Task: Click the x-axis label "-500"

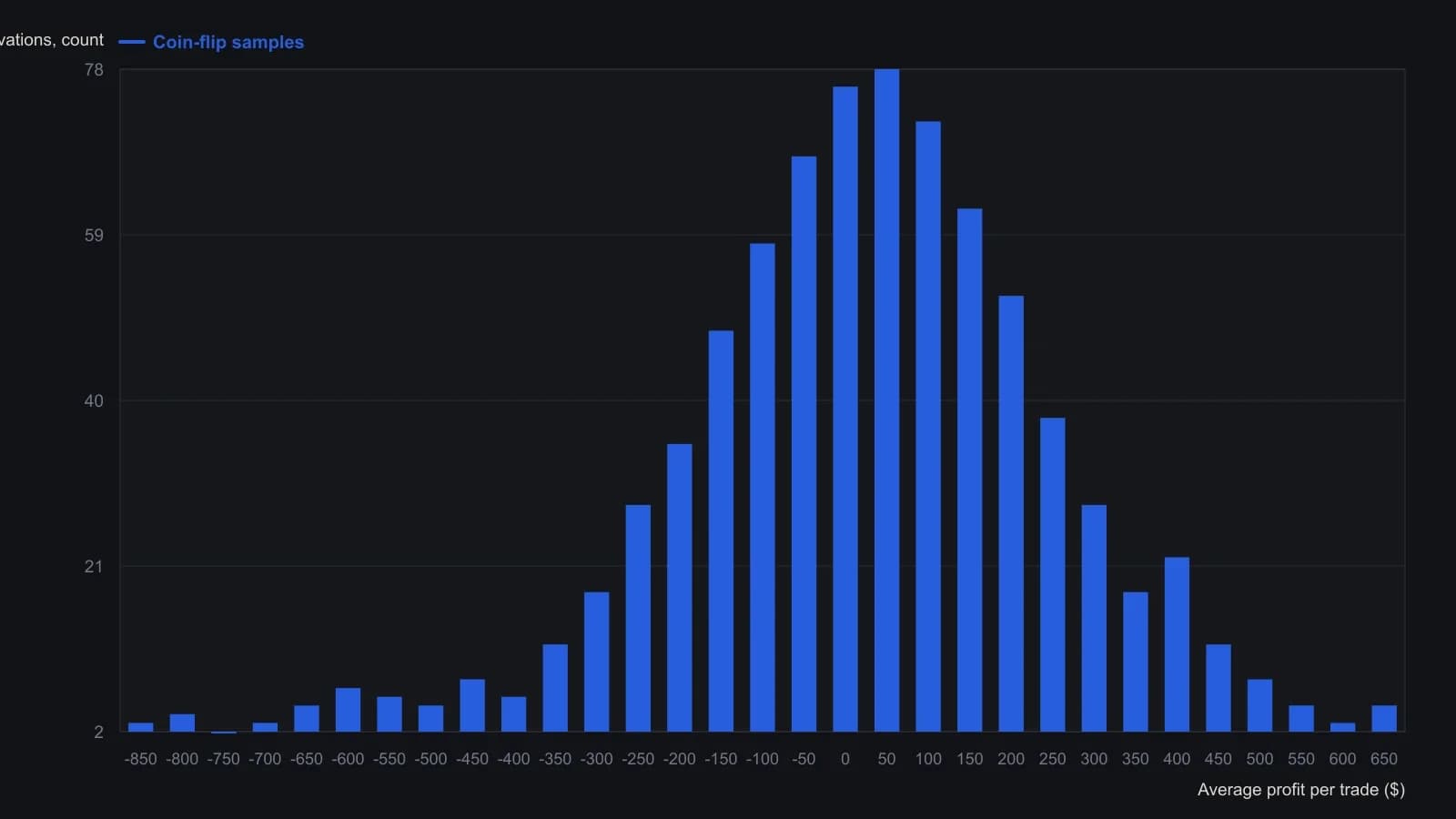Action: 430,759
